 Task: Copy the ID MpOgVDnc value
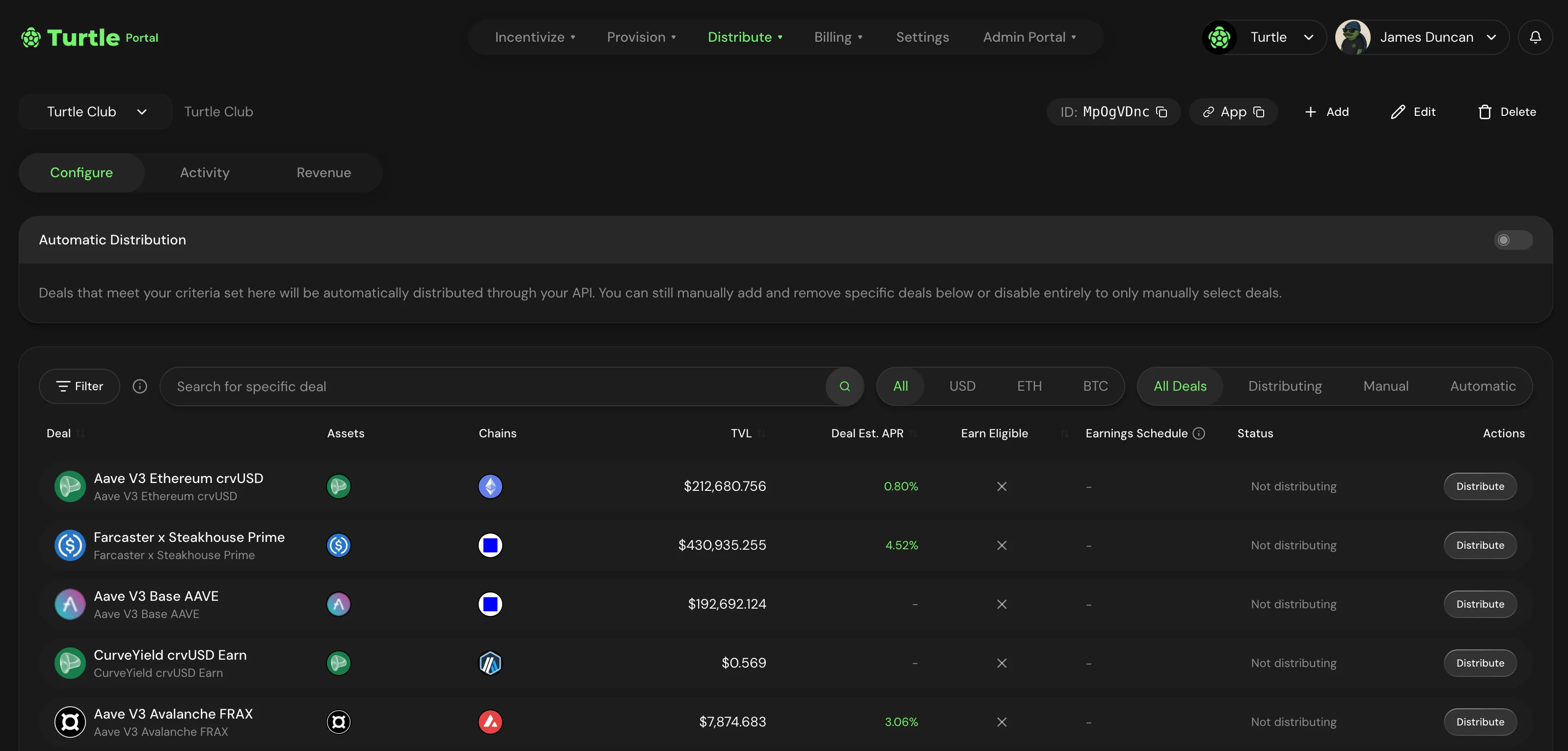pyautogui.click(x=1162, y=112)
